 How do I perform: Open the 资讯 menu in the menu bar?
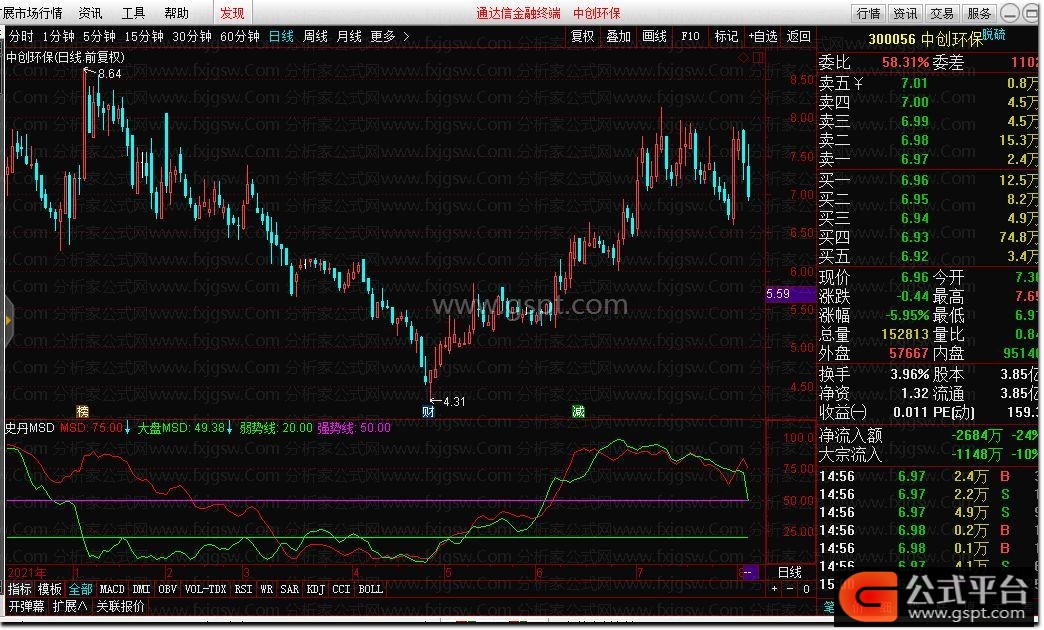tap(90, 13)
